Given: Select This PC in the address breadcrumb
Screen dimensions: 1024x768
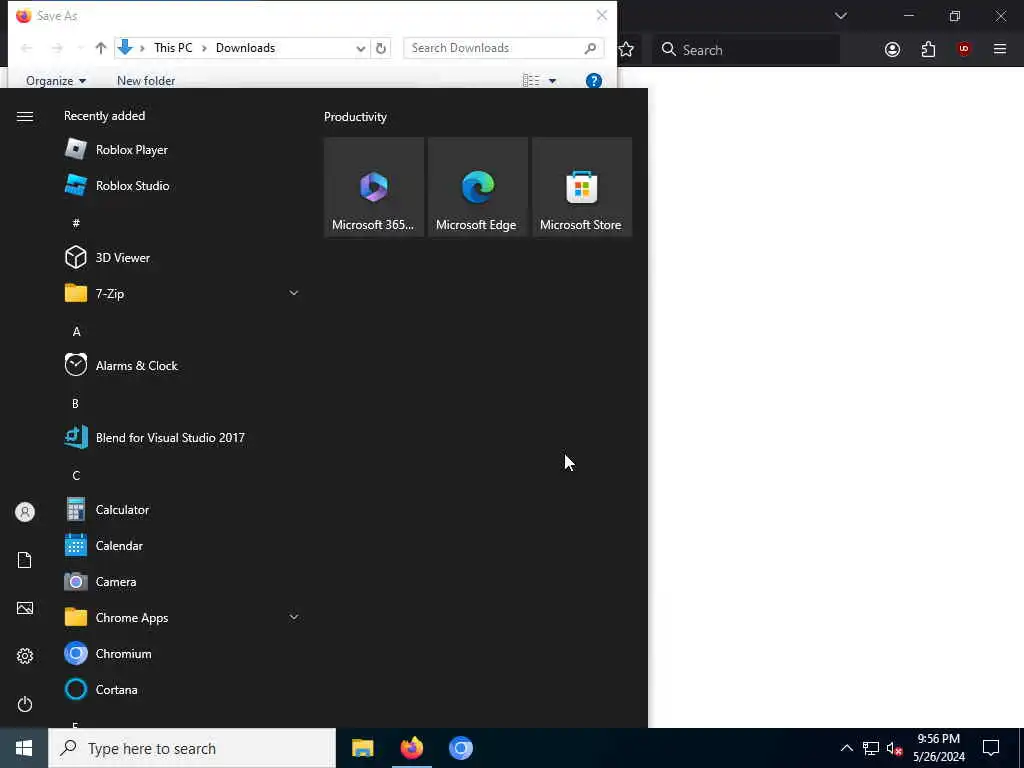Looking at the screenshot, I should tap(173, 48).
